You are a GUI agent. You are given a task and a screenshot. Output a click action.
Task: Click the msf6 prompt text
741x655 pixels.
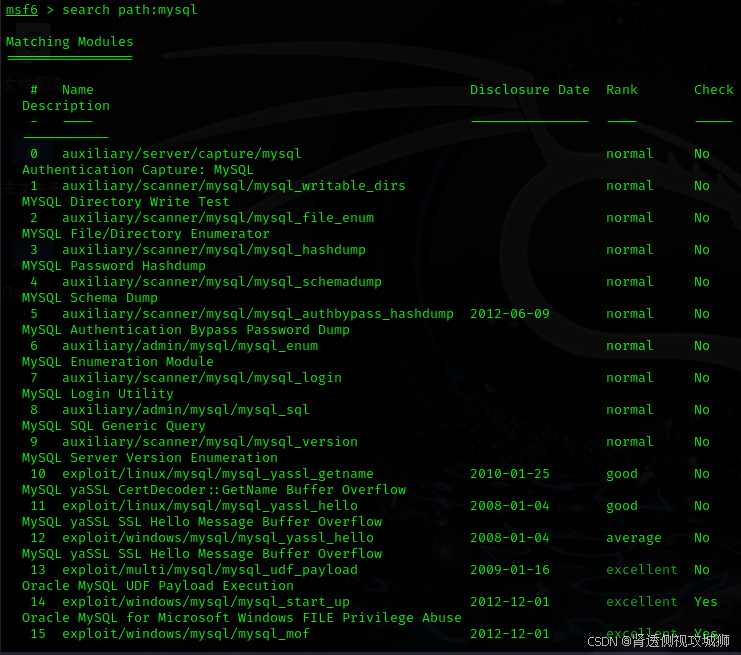point(22,10)
